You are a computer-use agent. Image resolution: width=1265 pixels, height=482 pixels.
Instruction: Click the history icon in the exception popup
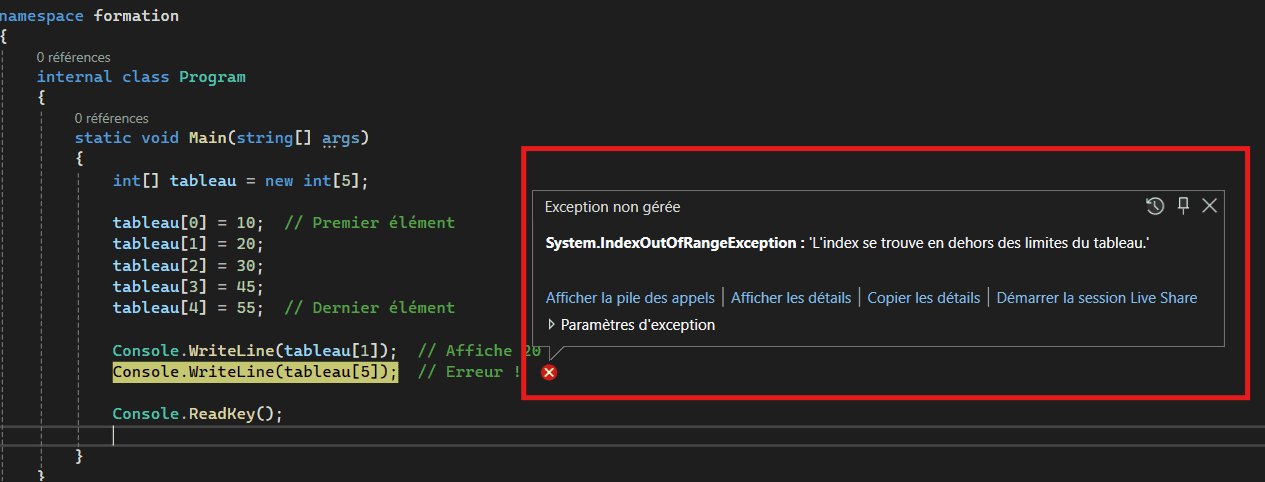coord(1155,206)
